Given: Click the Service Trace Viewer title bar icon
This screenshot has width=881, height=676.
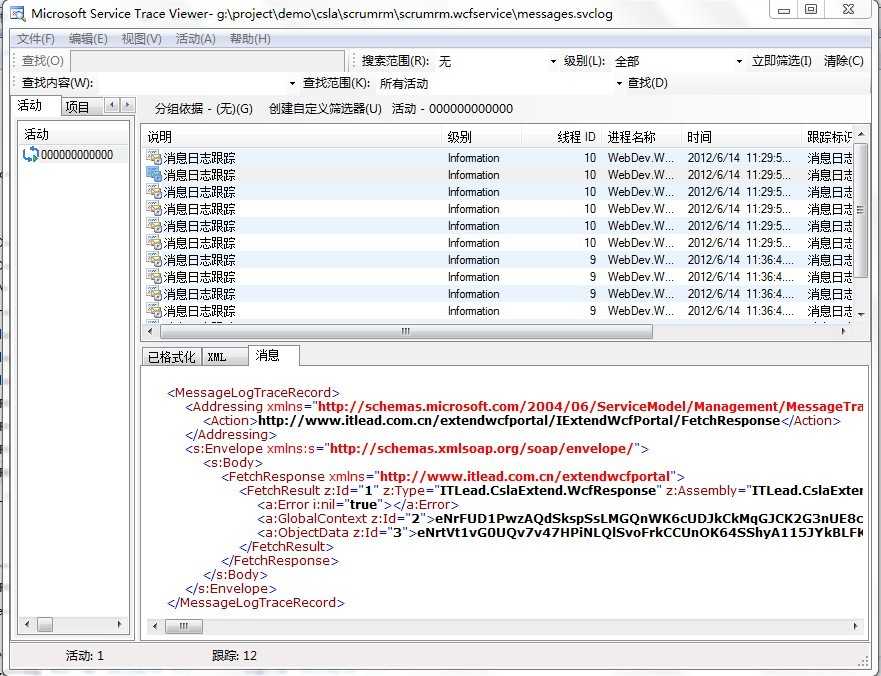Looking at the screenshot, I should [17, 13].
